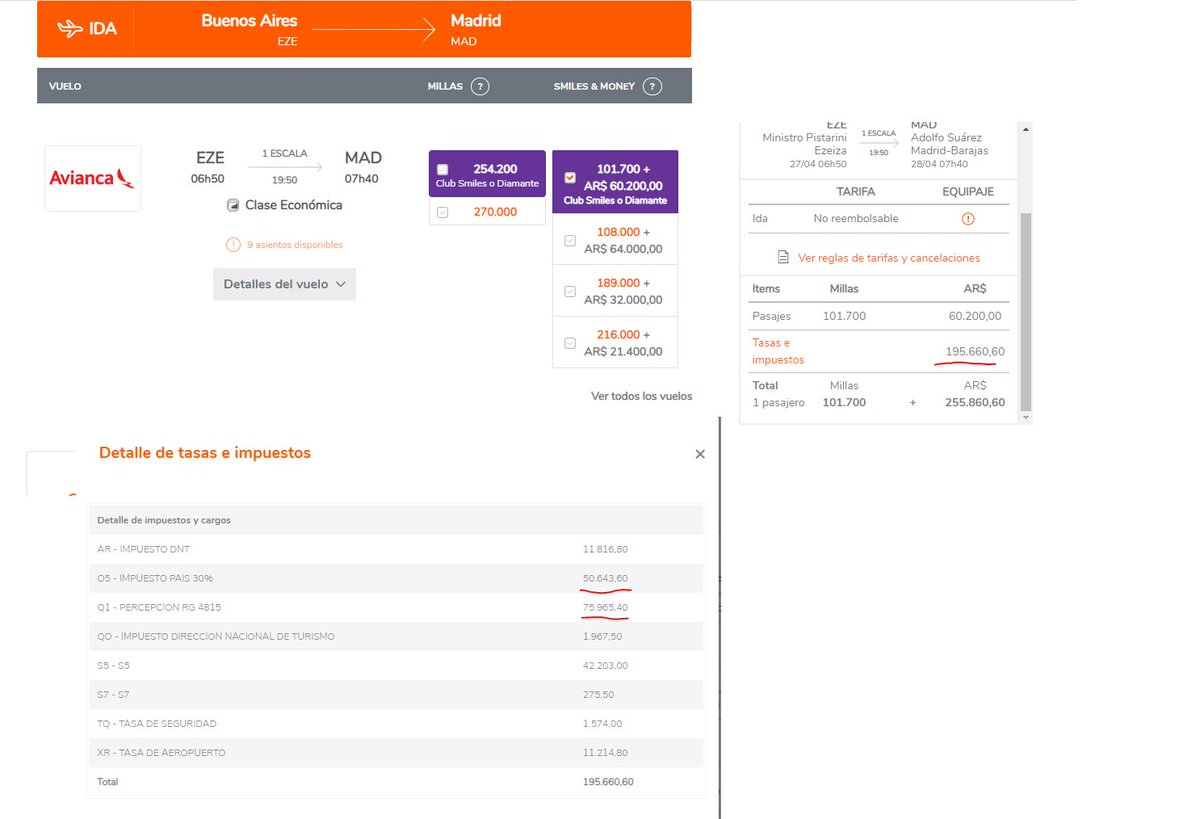This screenshot has height=819, width=1200.
Task: Click the 9 asientos disponibles text
Action: (x=295, y=244)
